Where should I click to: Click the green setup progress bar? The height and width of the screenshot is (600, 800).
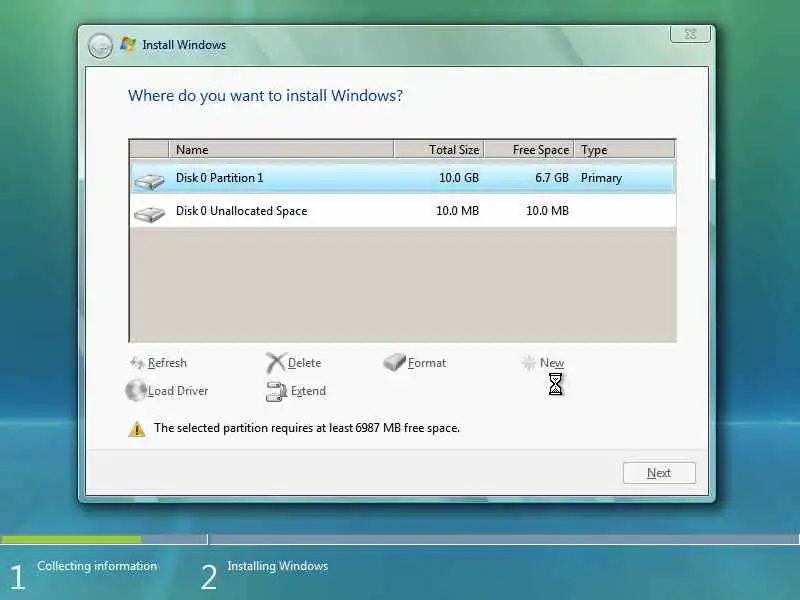coord(71,539)
